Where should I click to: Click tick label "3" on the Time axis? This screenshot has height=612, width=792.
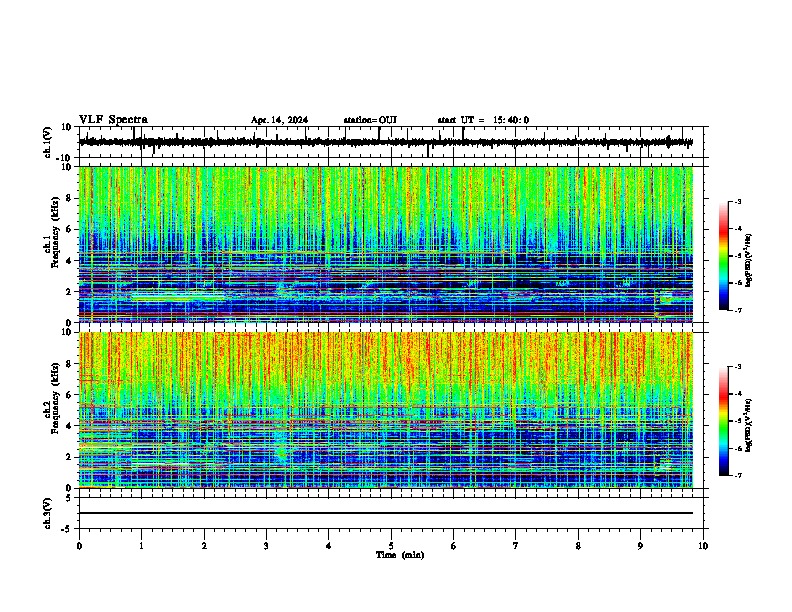click(x=266, y=546)
